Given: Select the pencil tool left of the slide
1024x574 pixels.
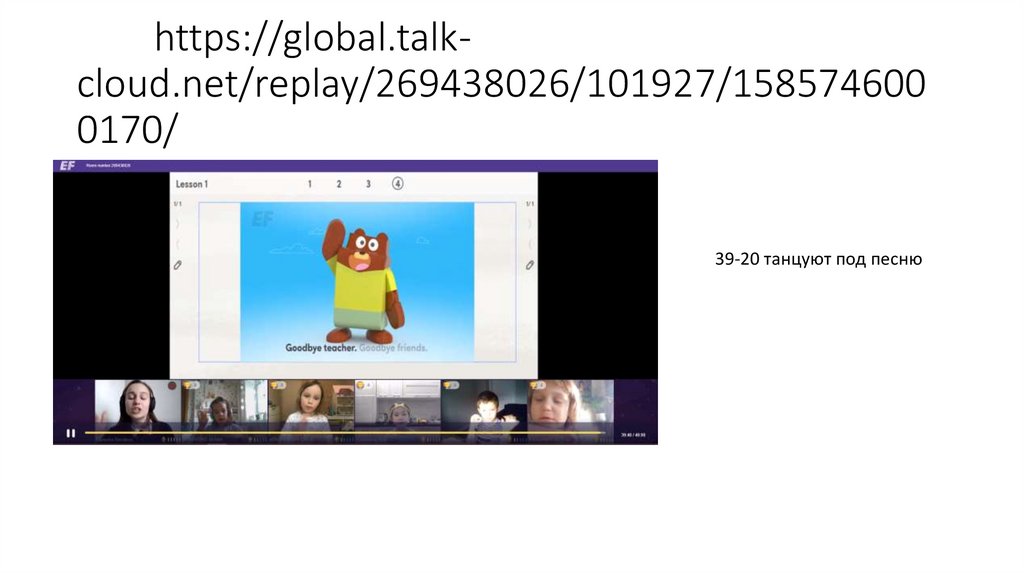Looking at the screenshot, I should pos(178,265).
